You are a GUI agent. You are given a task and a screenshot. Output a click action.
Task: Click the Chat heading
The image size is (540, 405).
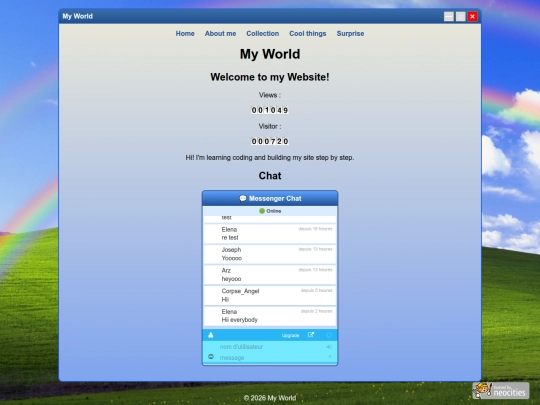tap(270, 176)
